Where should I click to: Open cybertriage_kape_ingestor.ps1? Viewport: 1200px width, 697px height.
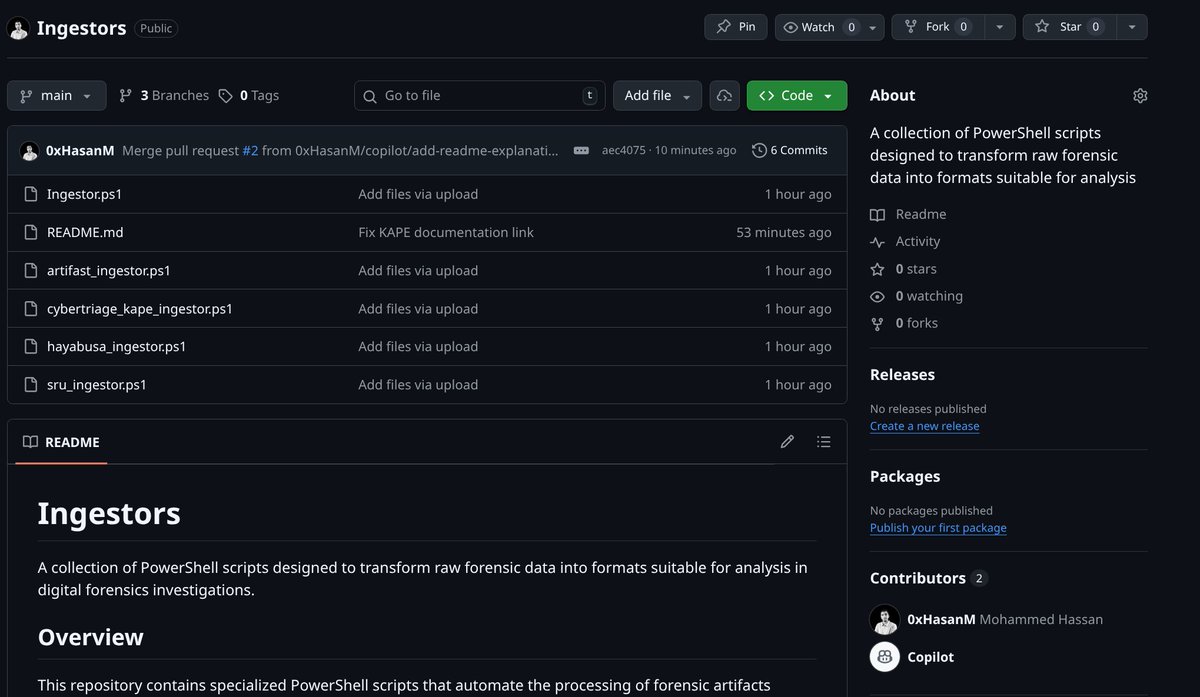(140, 308)
